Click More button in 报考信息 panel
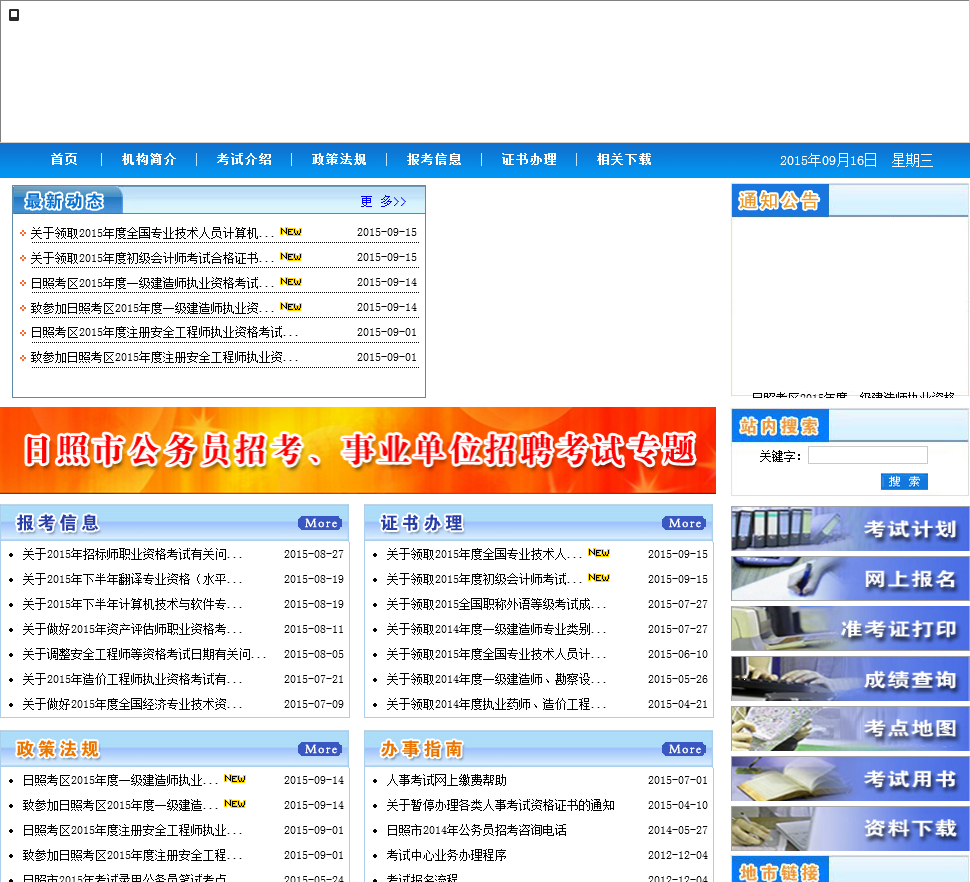This screenshot has height=882, width=970. coord(320,523)
